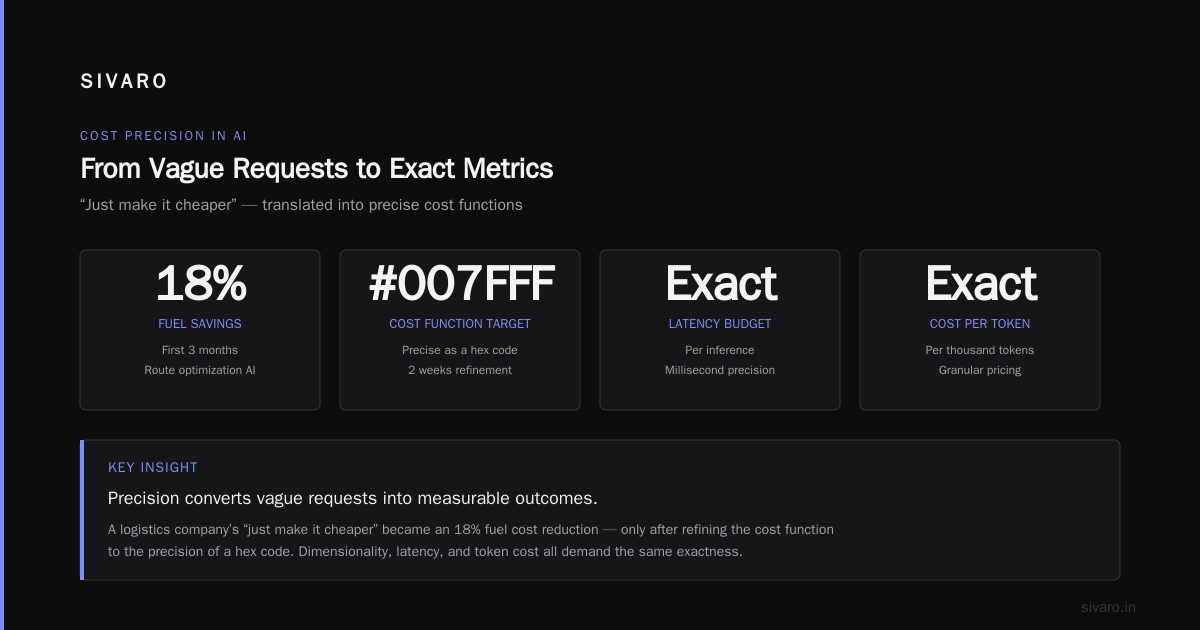Click the 'From Vague Requests to Exact Metrics' heading
This screenshot has width=1200, height=630.
coord(316,168)
